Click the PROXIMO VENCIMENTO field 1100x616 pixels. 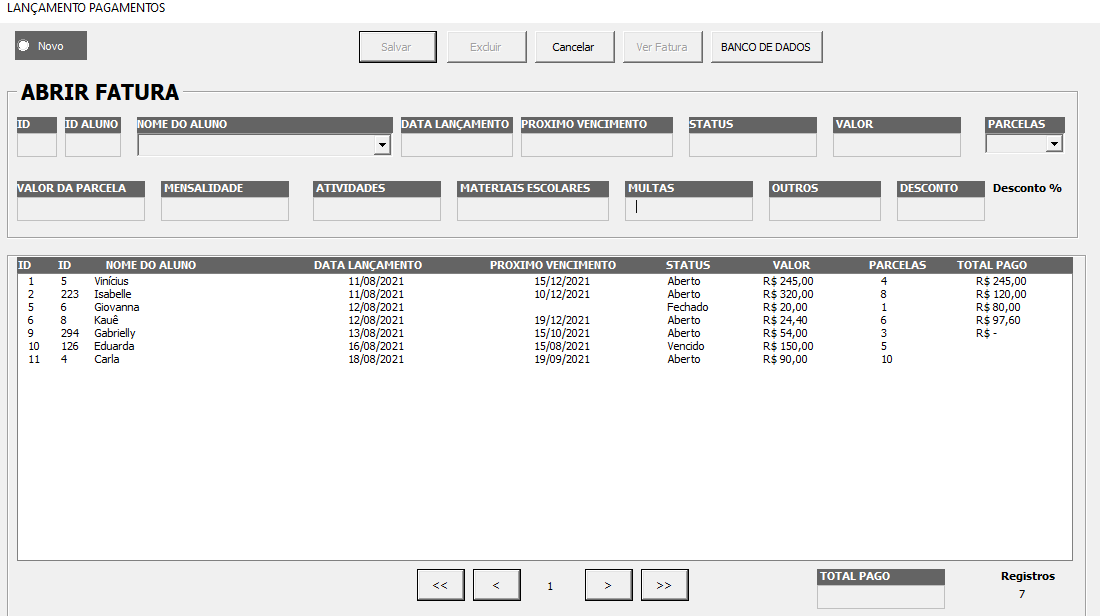[596, 145]
